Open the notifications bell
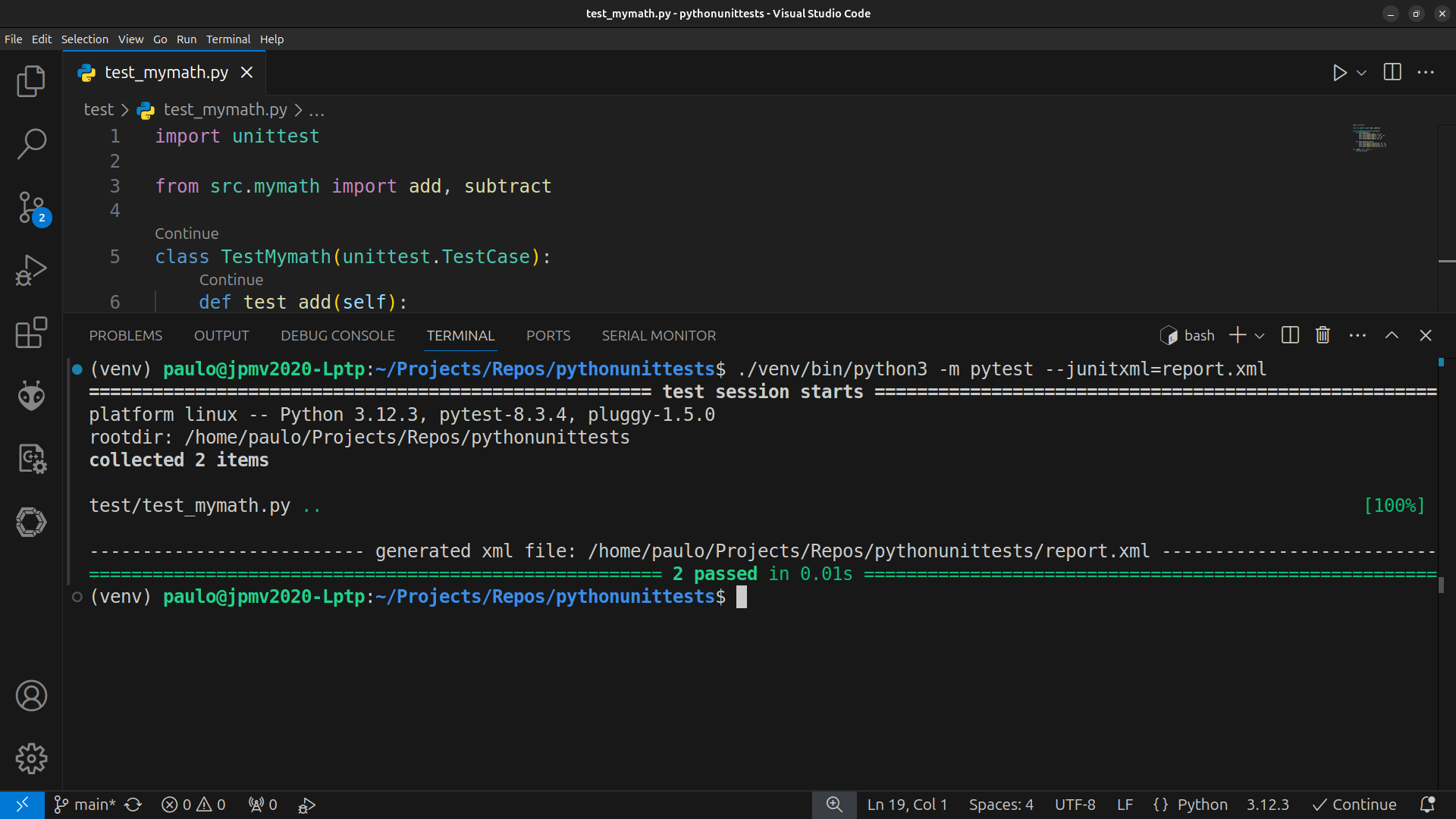The height and width of the screenshot is (819, 1456). point(1429,804)
